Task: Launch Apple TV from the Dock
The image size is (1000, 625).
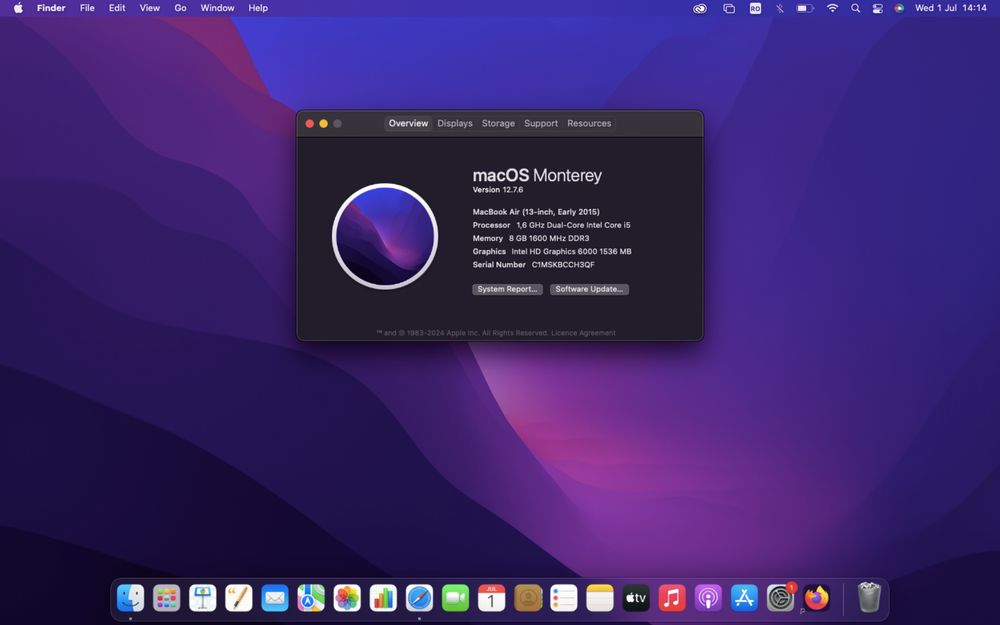Action: (x=636, y=598)
